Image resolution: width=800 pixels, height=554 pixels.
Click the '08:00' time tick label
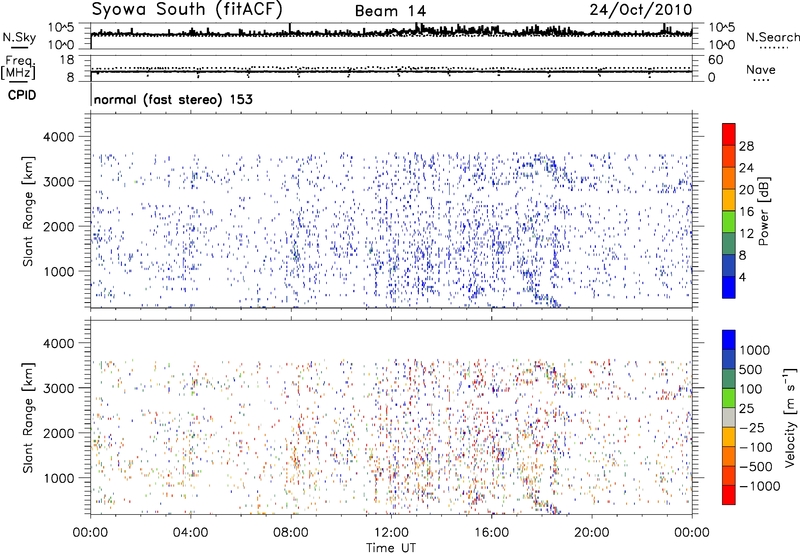tap(290, 533)
